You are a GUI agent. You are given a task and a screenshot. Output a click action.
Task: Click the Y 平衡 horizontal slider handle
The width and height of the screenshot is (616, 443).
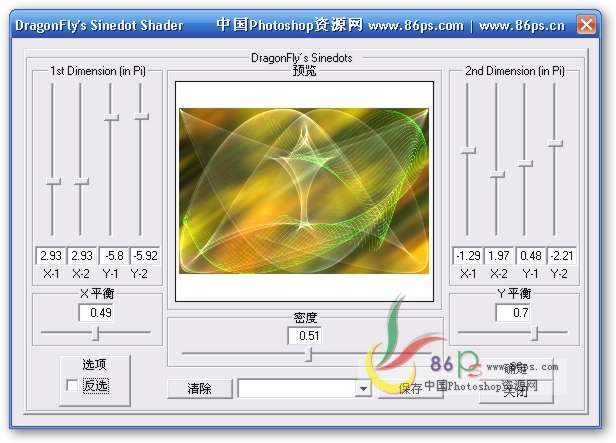pyautogui.click(x=534, y=333)
